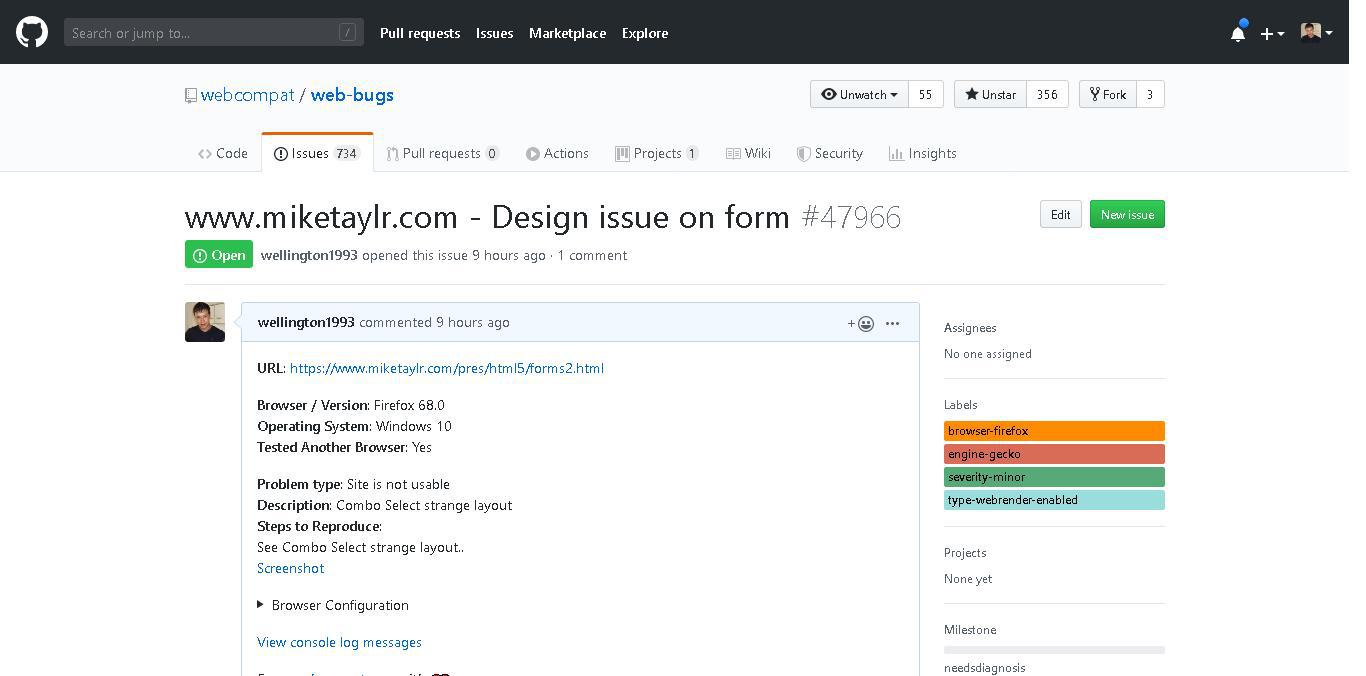Expand Browser Configuration details
Viewport: 1366px width, 676px height.
click(333, 605)
